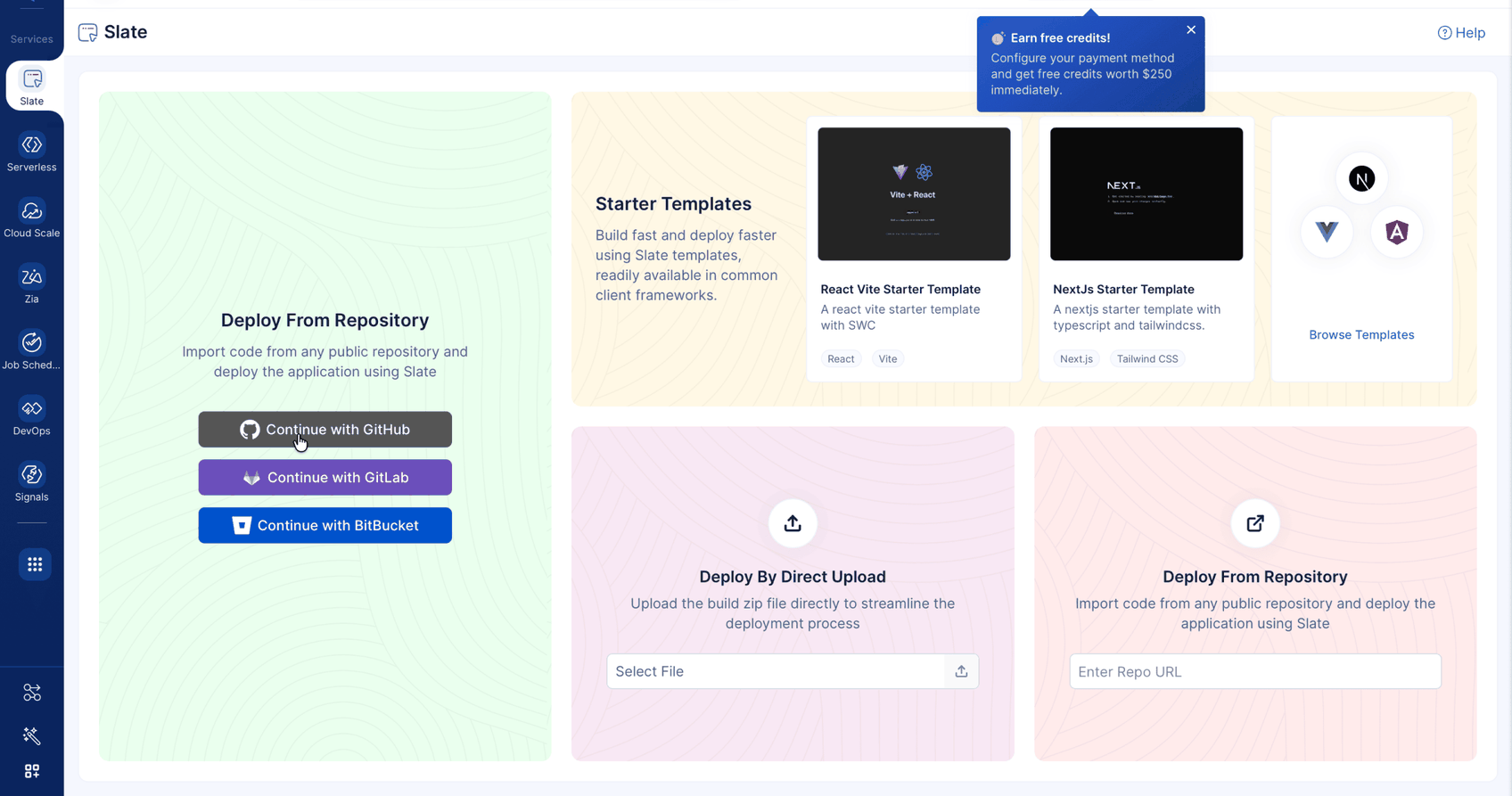Continue with GitHub
This screenshot has height=796, width=1512.
pyautogui.click(x=325, y=430)
